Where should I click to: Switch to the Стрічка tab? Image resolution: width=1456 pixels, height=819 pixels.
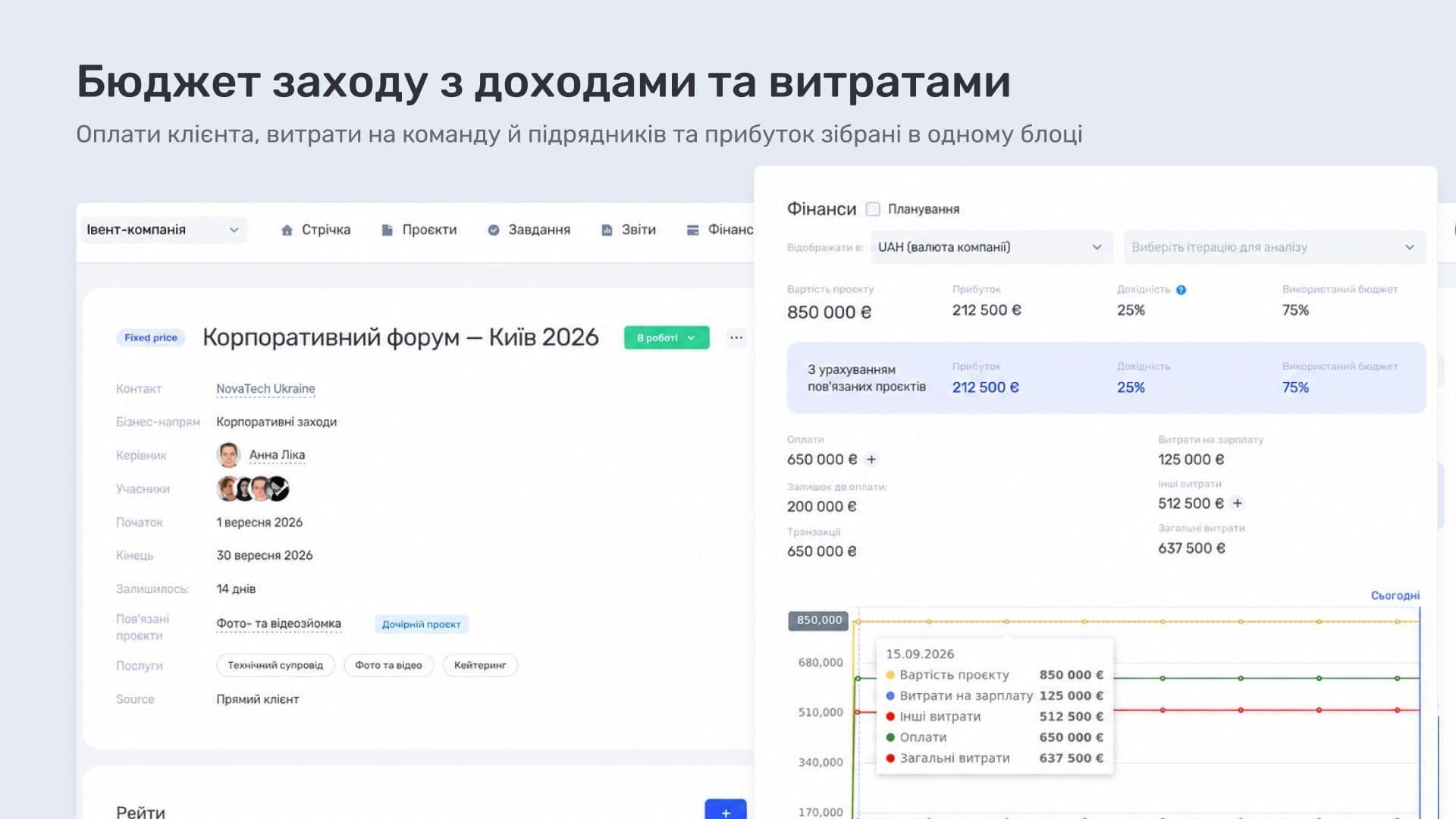pyautogui.click(x=315, y=230)
